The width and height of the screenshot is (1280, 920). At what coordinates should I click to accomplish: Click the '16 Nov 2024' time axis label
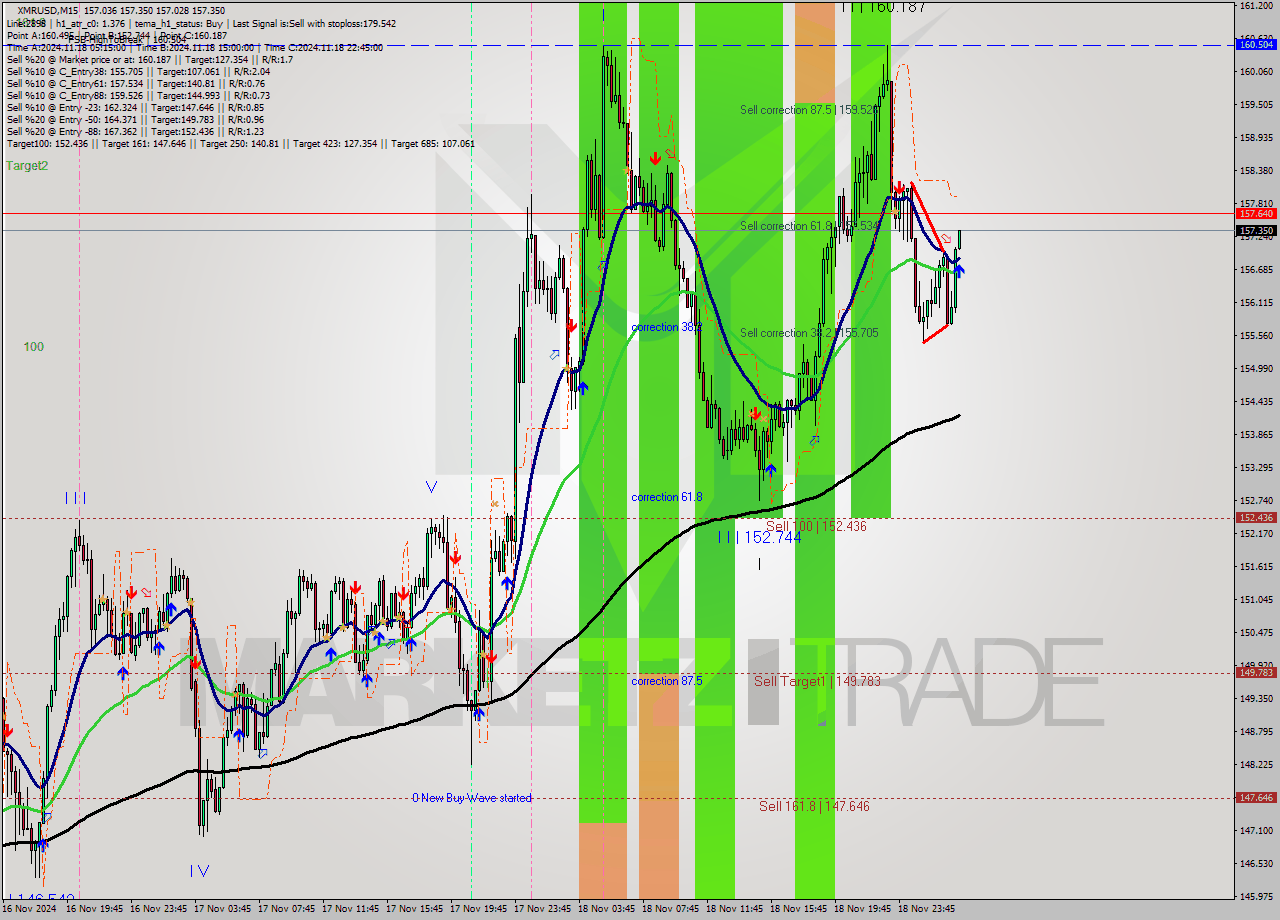coord(30,910)
